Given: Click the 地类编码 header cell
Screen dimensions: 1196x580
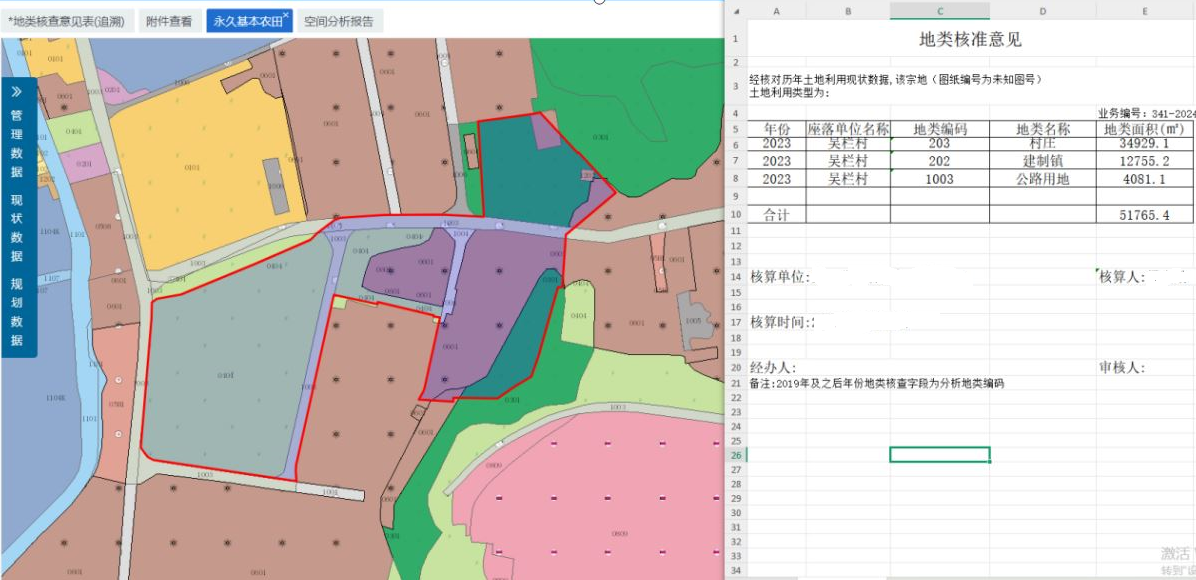Looking at the screenshot, I should pyautogui.click(x=940, y=129).
